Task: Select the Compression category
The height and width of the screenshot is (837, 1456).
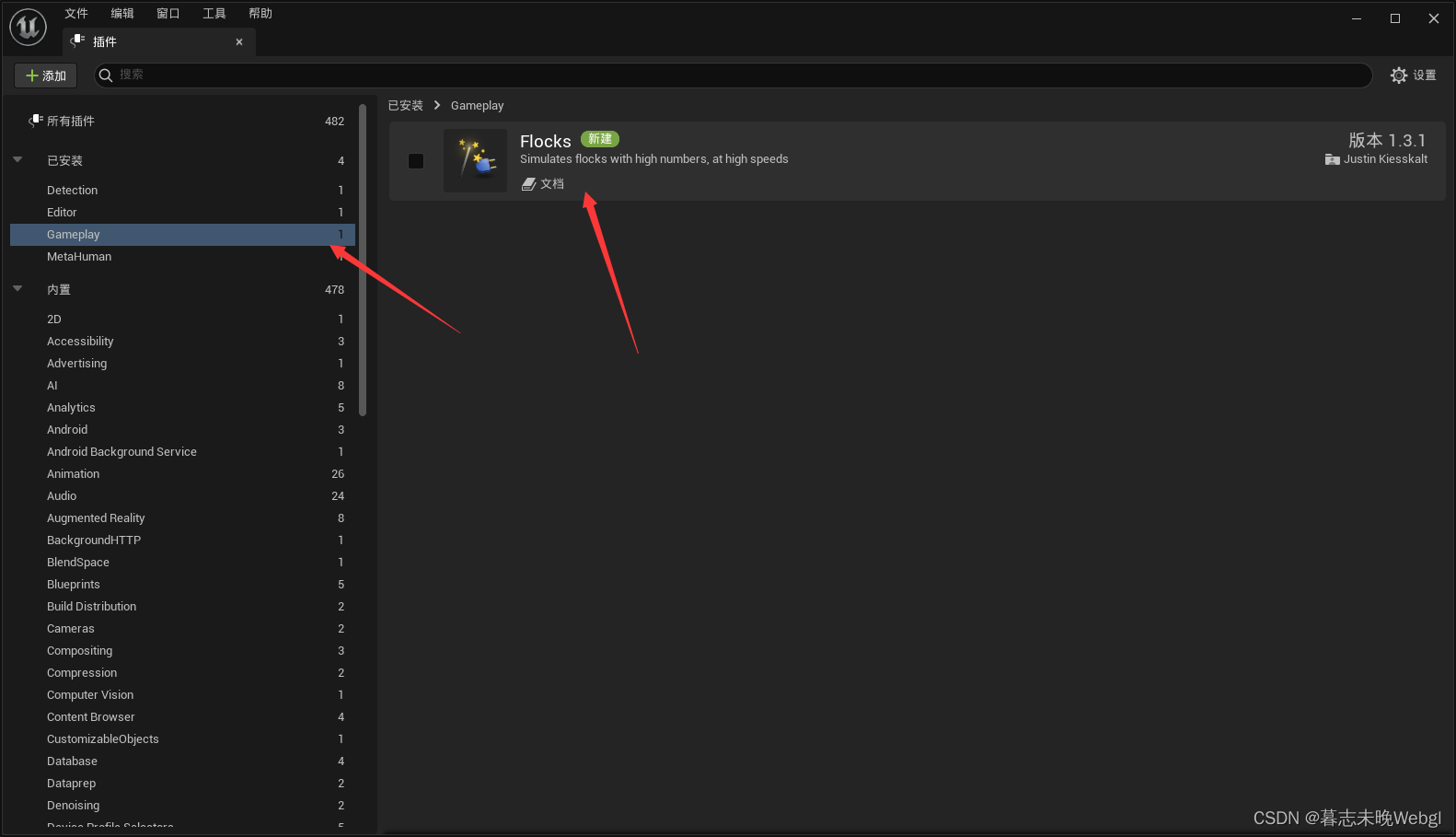Action: [x=182, y=672]
